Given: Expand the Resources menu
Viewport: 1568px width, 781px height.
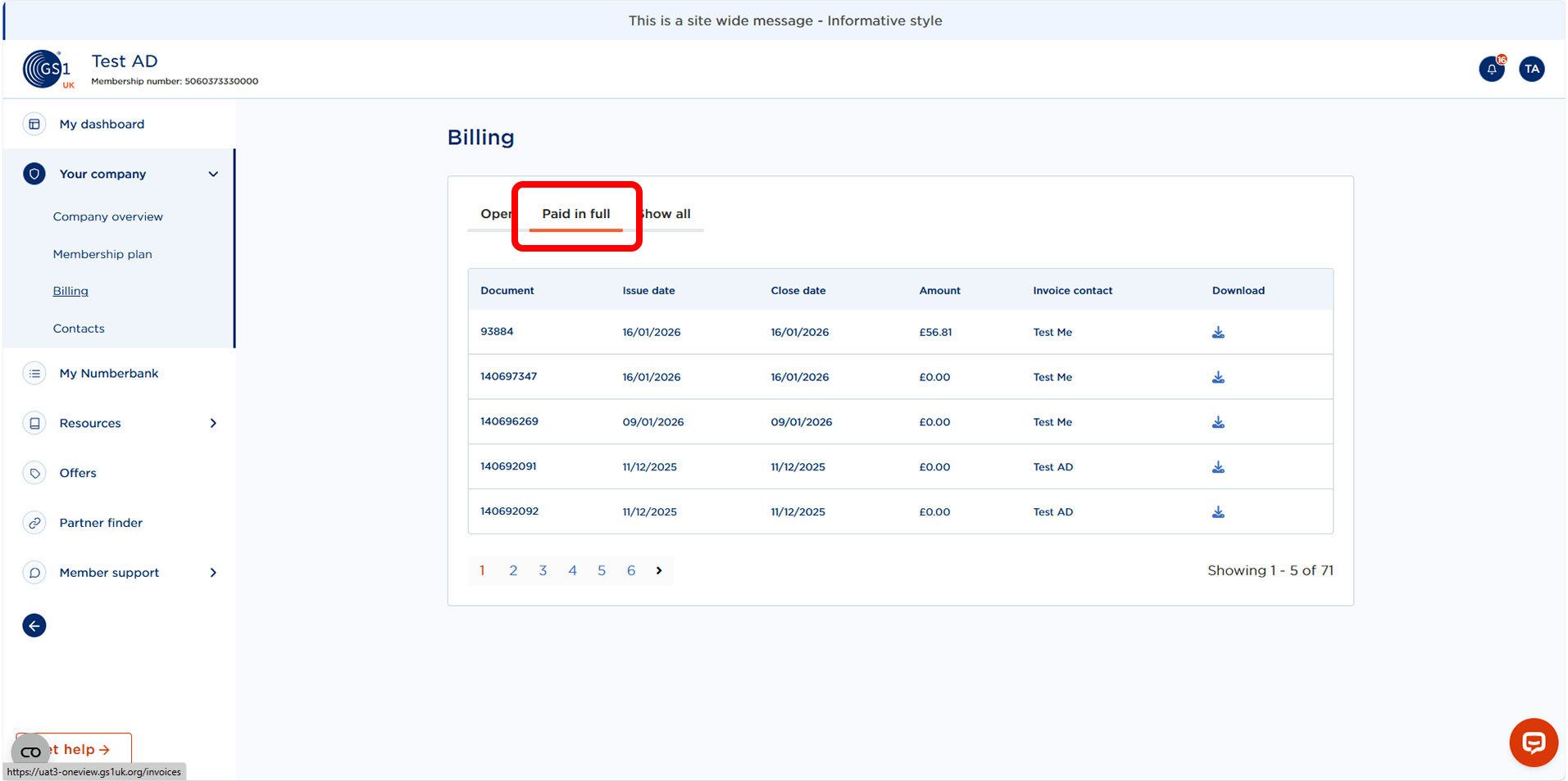Looking at the screenshot, I should [x=212, y=423].
